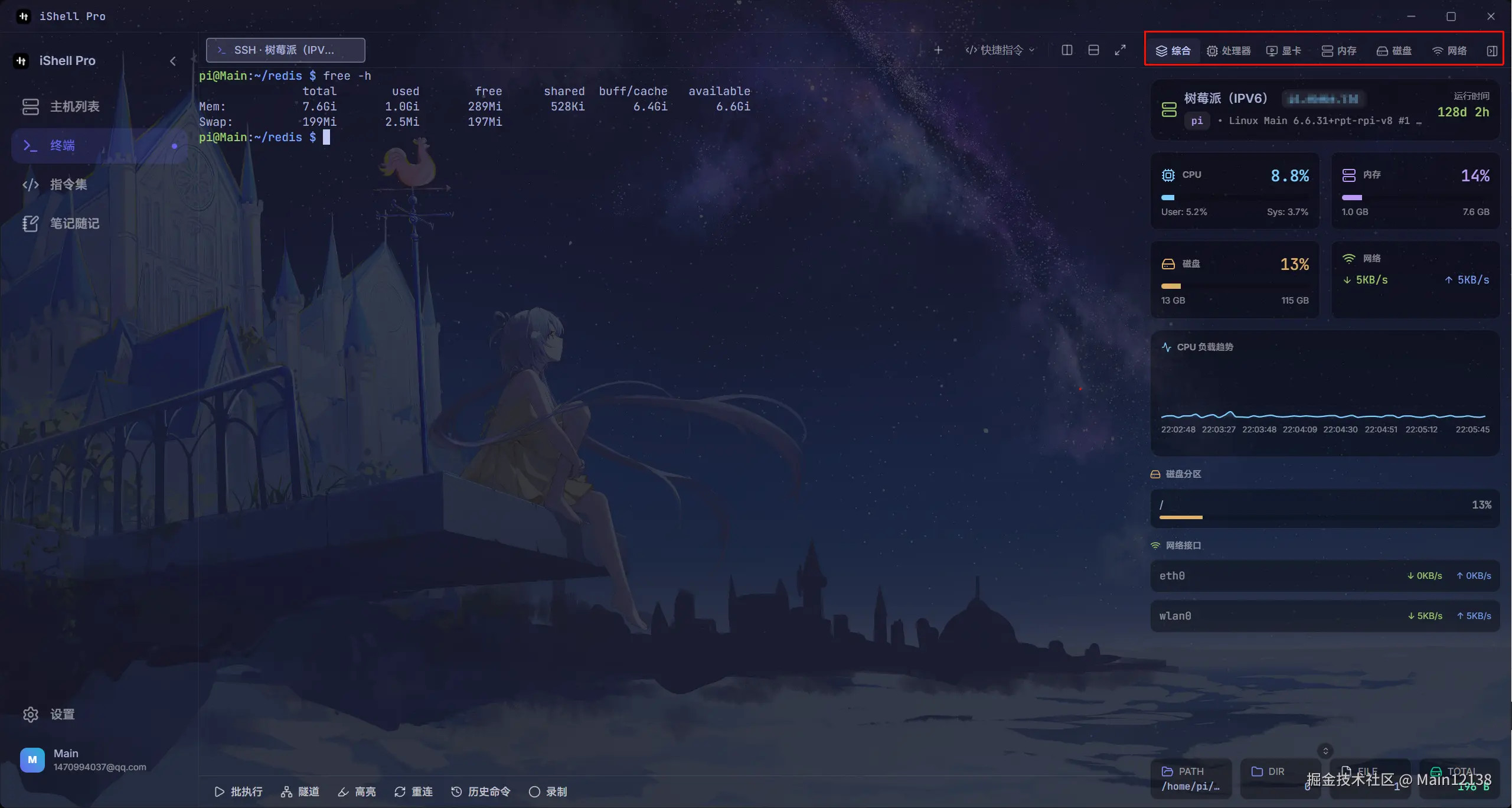Toggle 高亮 highlight mode
The height and width of the screenshot is (808, 1512).
(357, 791)
